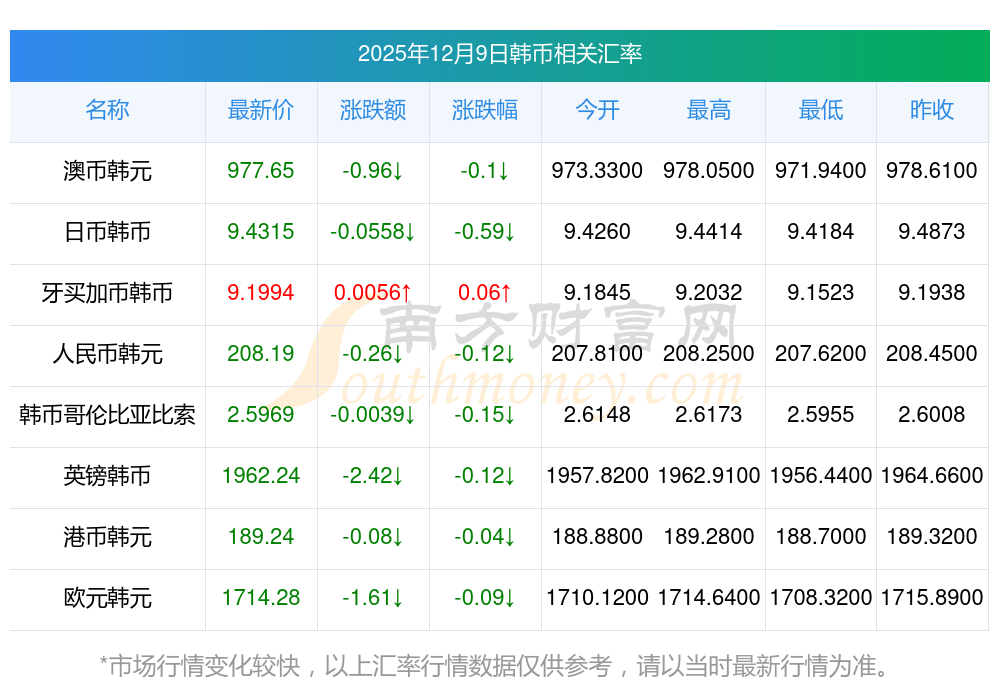
Task: Click open value 2.6148
Action: (x=597, y=415)
